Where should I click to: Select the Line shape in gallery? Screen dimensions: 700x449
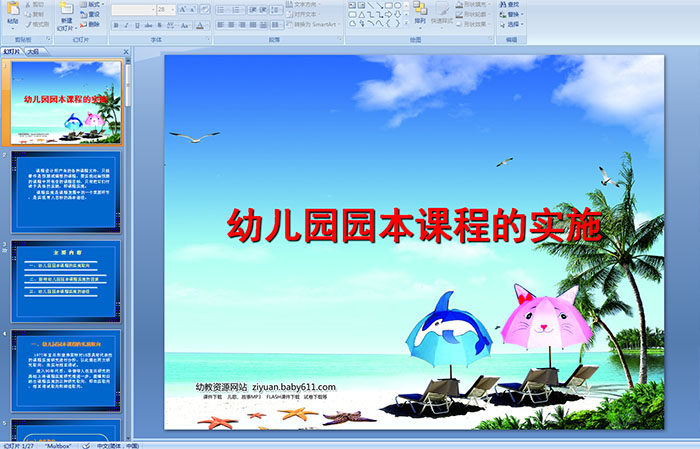click(371, 5)
